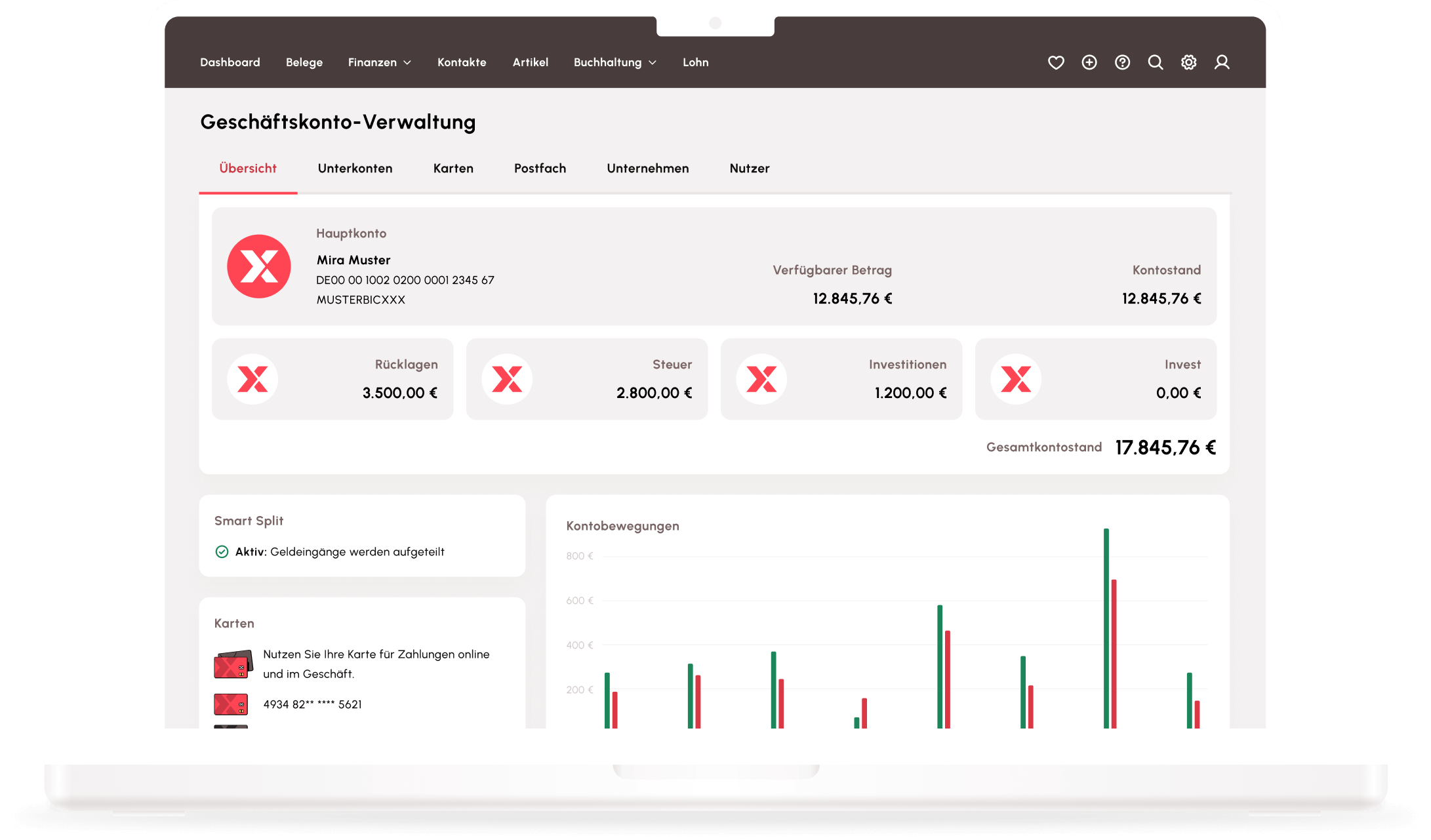Click the Steuer sub-account logo icon
Image resolution: width=1431 pixels, height=840 pixels.
click(507, 379)
